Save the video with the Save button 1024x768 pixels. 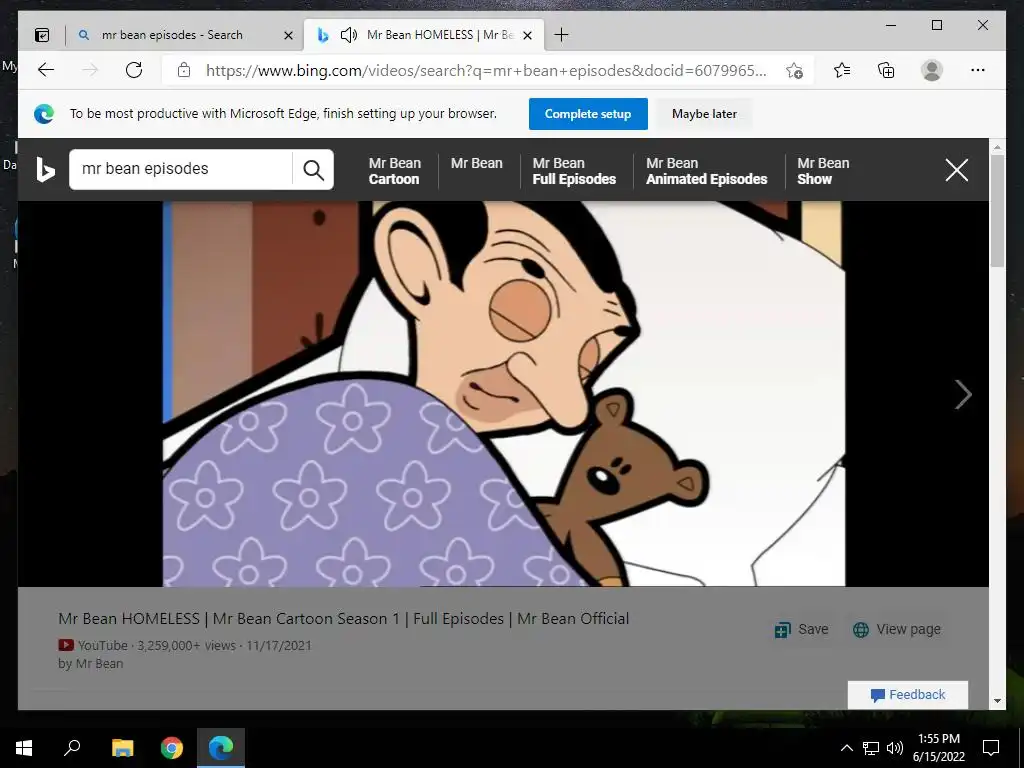(801, 630)
